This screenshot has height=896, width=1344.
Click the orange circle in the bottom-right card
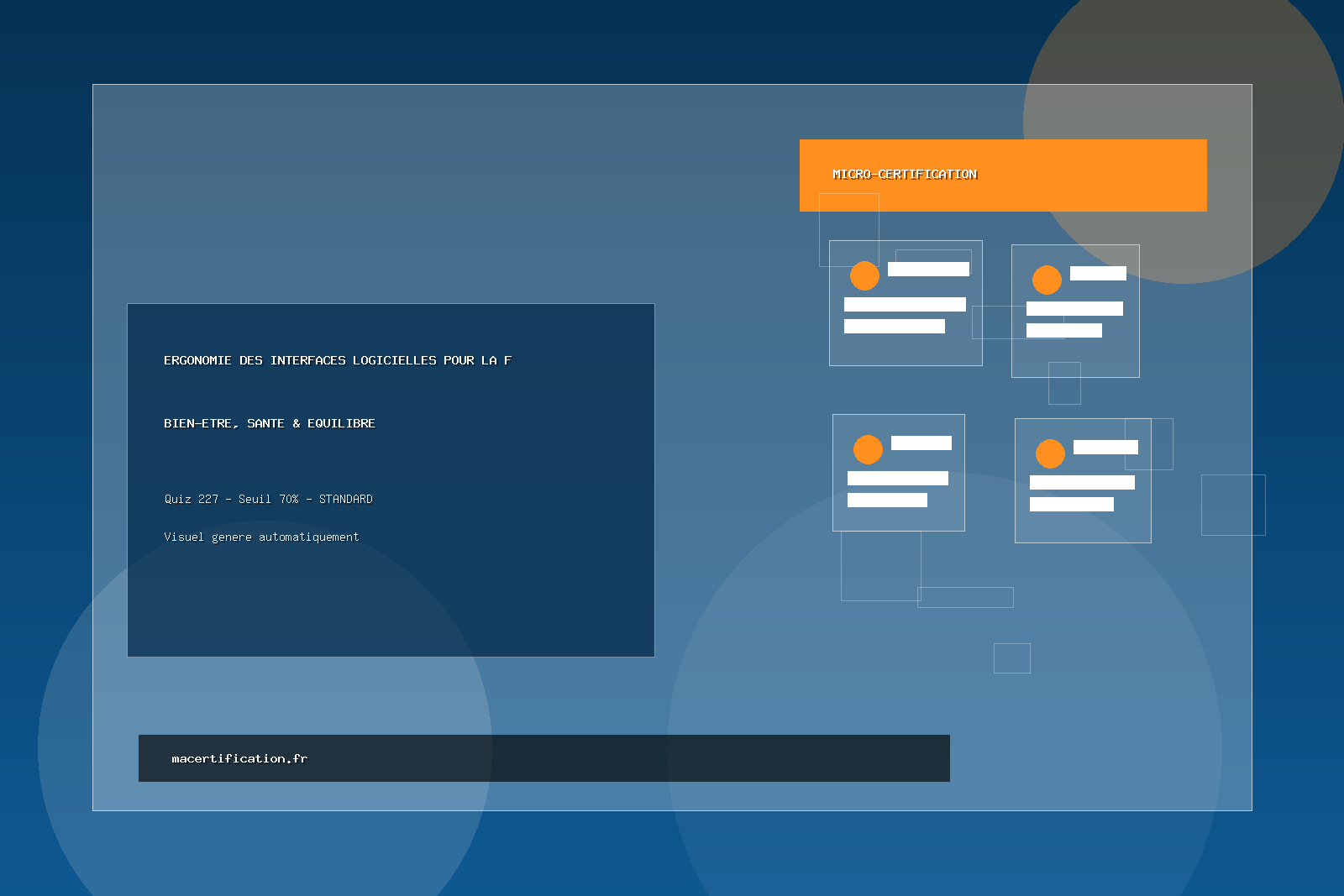[1050, 453]
